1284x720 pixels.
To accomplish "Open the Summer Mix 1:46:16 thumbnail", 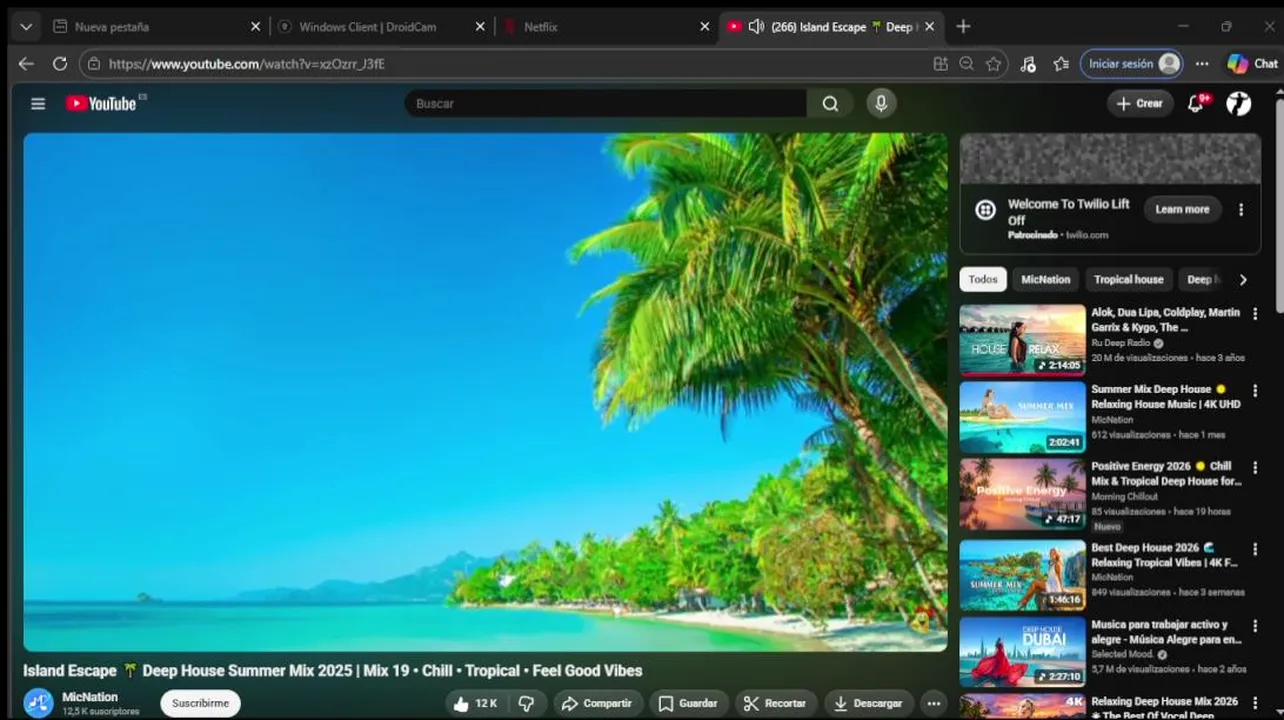I will (1022, 576).
